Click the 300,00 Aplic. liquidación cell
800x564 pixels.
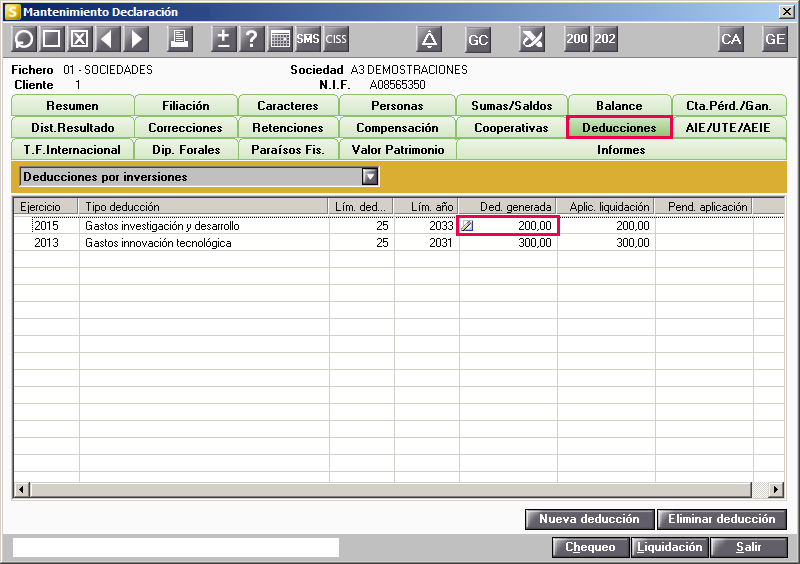pyautogui.click(x=606, y=243)
